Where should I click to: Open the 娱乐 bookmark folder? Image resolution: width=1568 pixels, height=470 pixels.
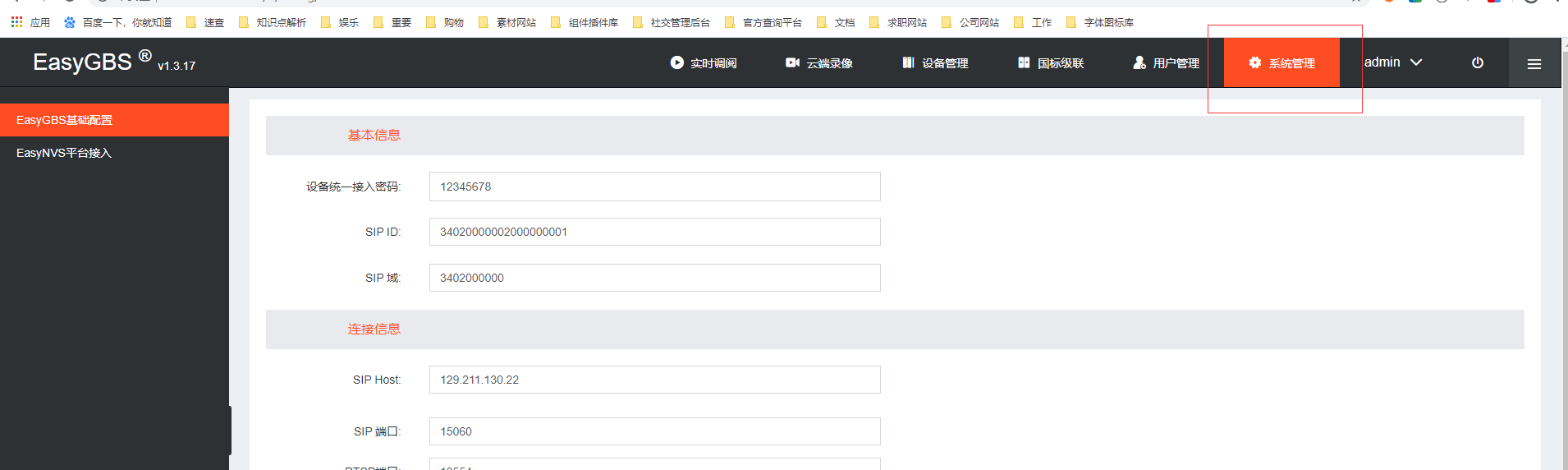[x=340, y=22]
